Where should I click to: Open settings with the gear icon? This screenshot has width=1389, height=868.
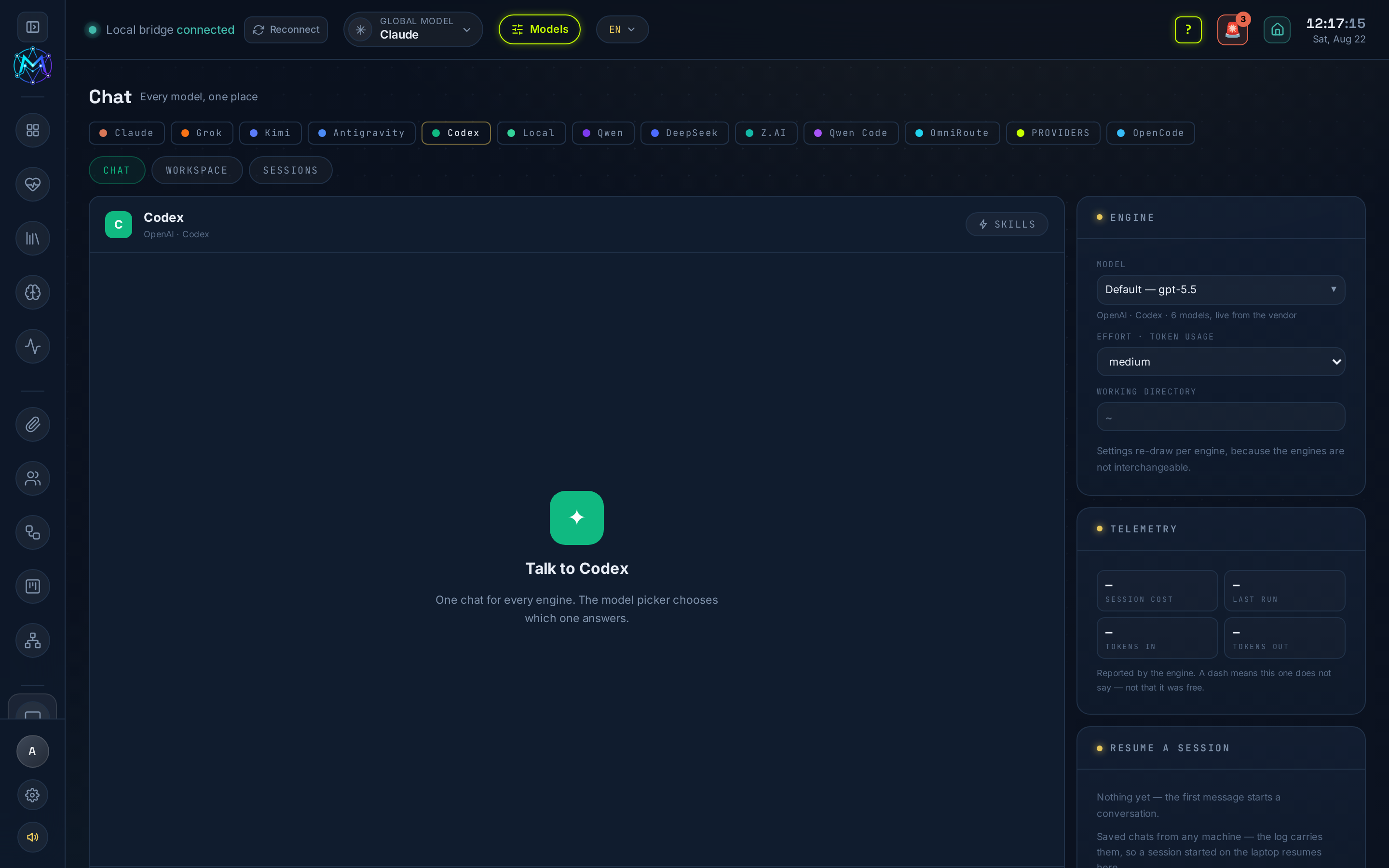(x=33, y=795)
